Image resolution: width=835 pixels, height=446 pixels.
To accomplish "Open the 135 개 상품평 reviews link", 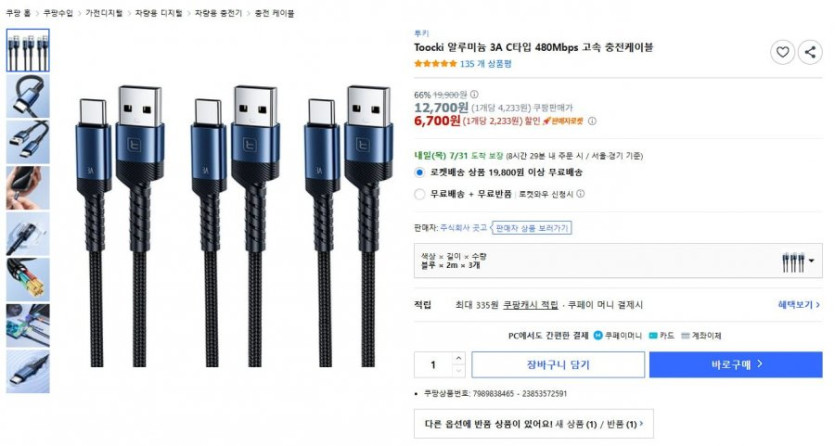I will (x=486, y=64).
